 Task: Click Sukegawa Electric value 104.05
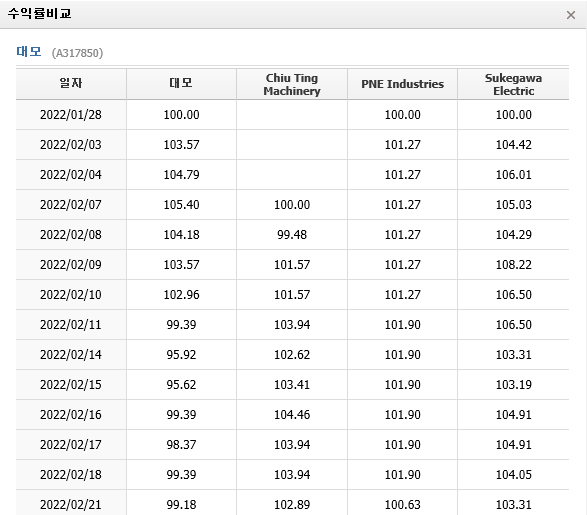[x=514, y=474]
